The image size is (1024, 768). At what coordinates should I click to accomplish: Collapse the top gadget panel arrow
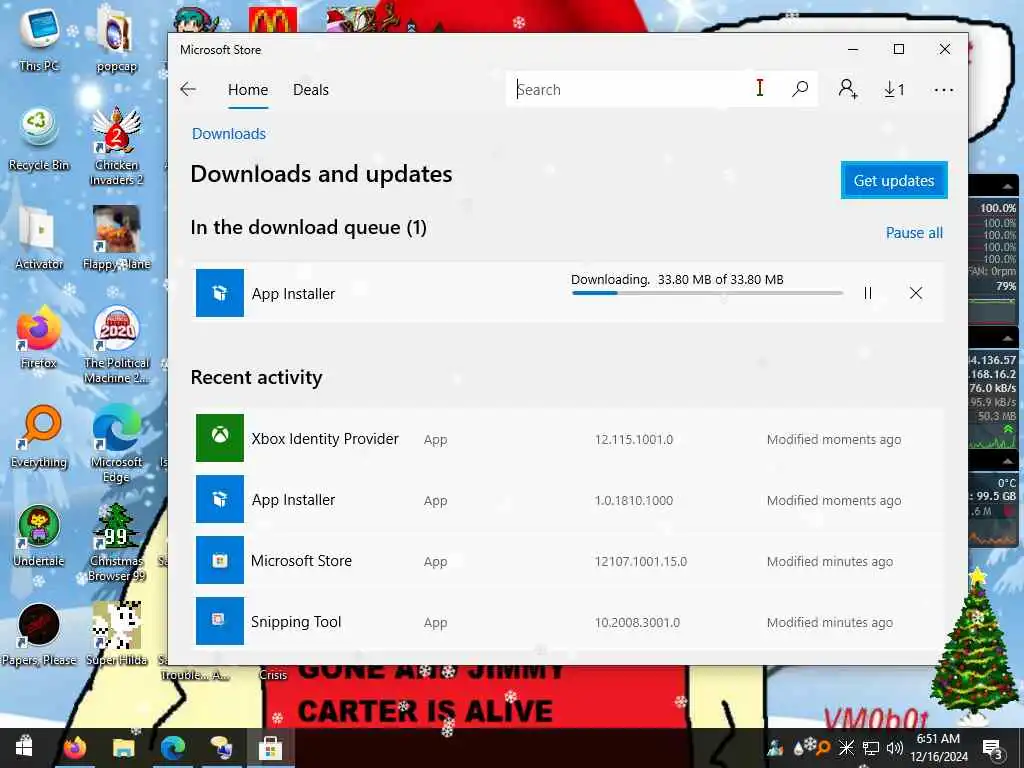point(1008,187)
